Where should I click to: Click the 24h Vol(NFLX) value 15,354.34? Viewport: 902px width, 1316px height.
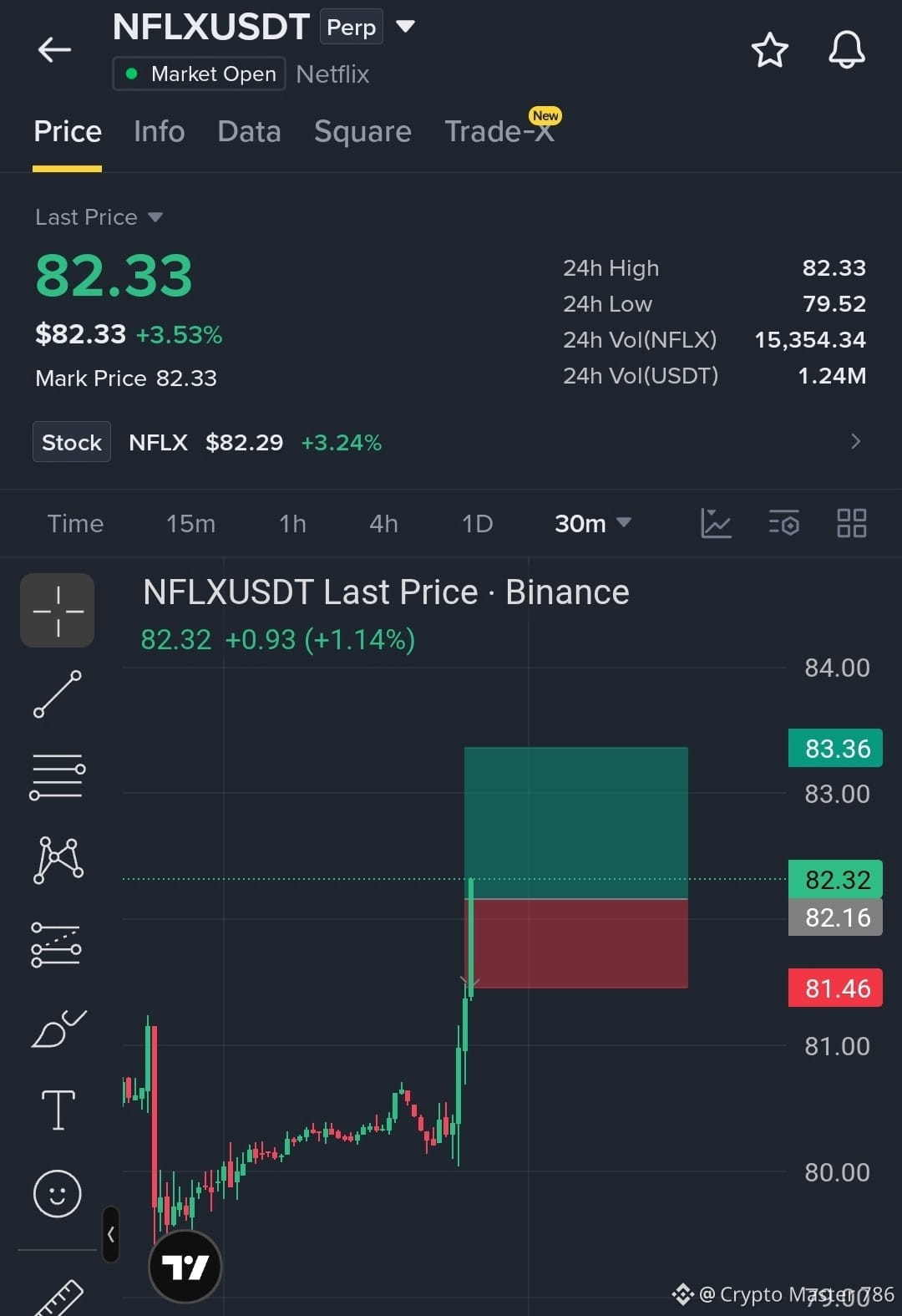(x=810, y=340)
